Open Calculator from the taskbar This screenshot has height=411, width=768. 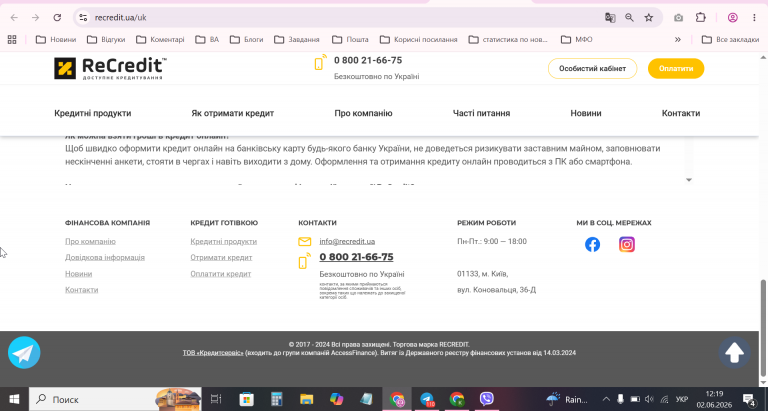277,399
